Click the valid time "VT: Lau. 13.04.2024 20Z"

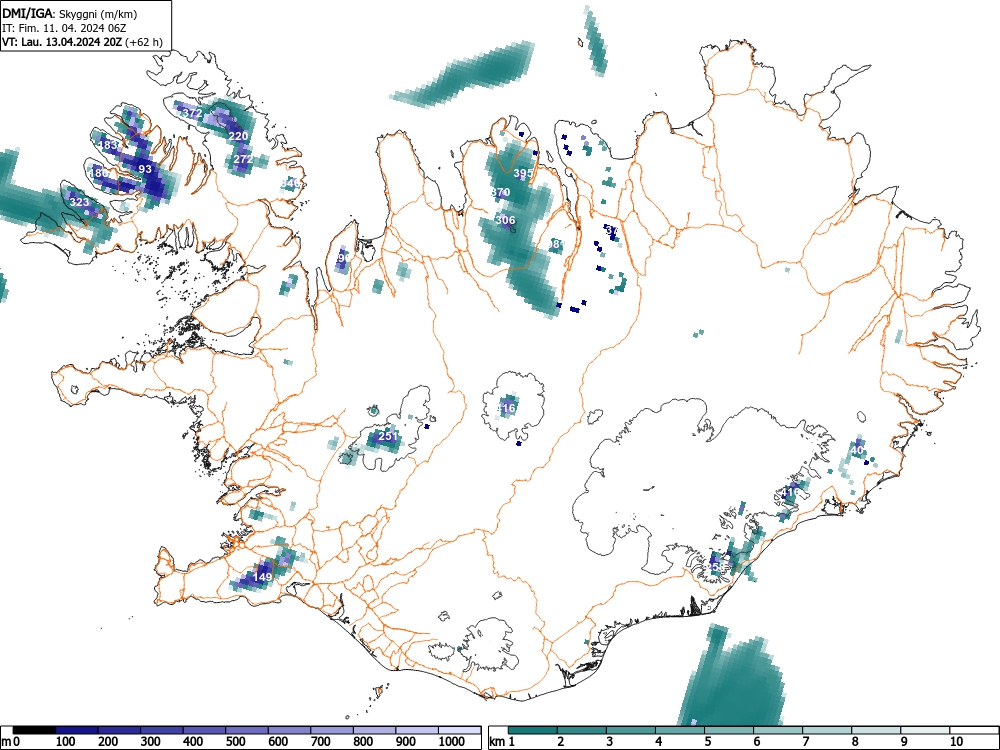[x=63, y=42]
